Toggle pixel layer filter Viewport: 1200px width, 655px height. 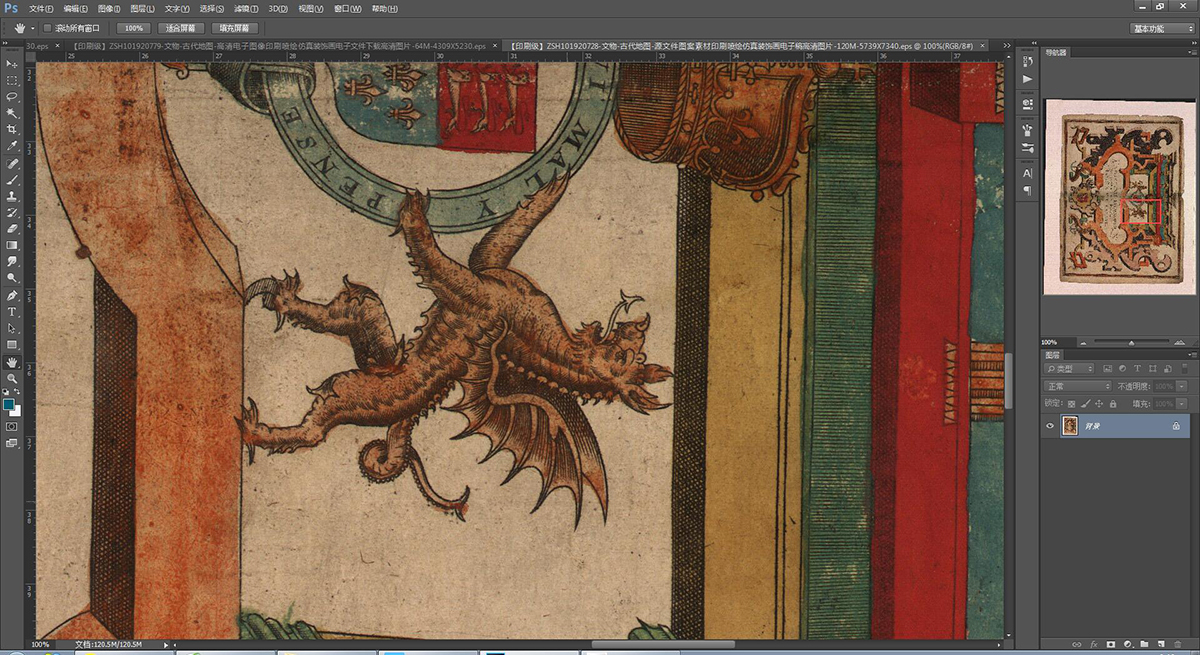pos(1107,369)
